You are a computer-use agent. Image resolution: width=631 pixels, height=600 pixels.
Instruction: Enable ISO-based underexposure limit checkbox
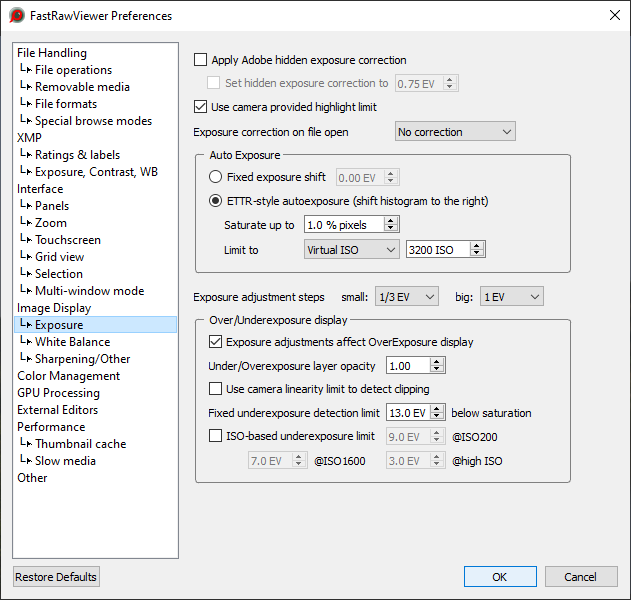pyautogui.click(x=217, y=436)
